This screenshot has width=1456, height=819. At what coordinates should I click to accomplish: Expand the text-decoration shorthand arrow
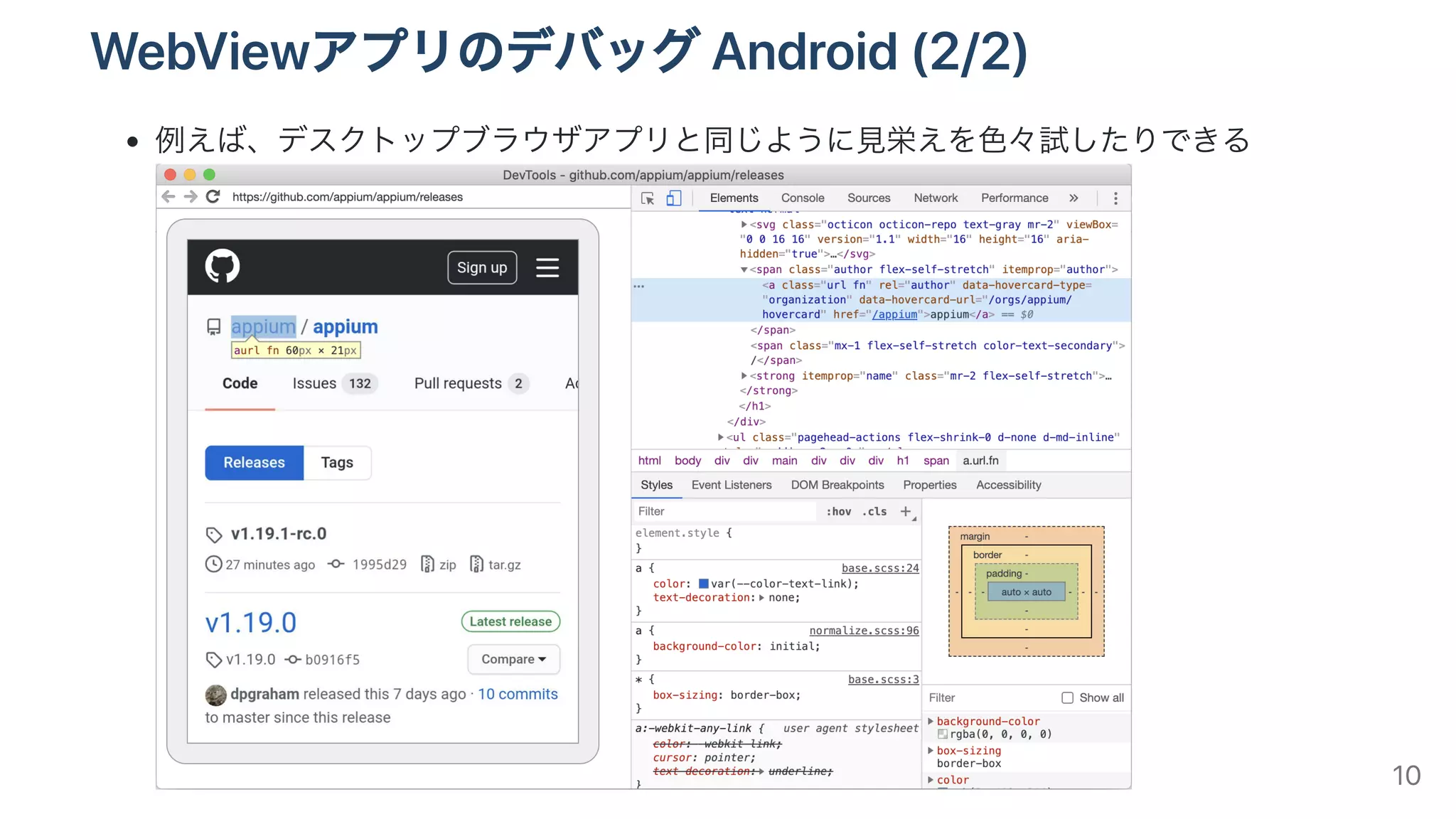tap(762, 598)
